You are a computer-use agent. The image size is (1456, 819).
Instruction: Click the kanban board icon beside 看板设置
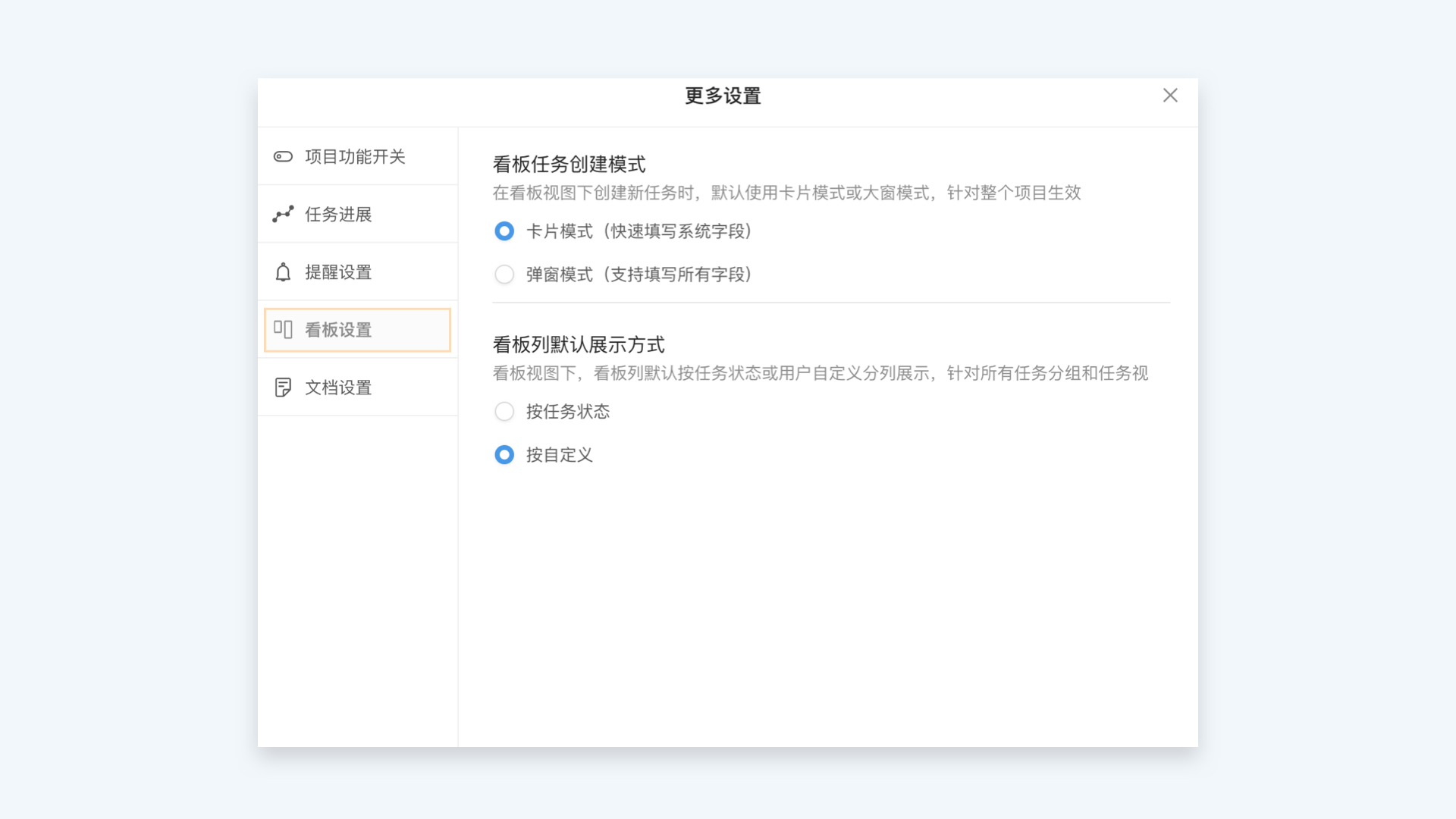[283, 329]
